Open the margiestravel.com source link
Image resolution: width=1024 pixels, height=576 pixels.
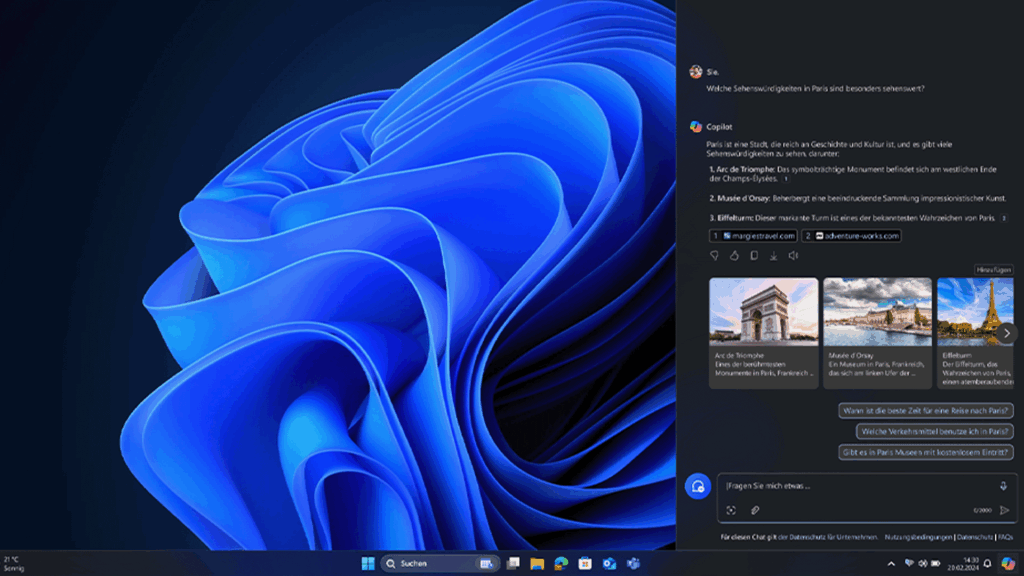coord(753,236)
